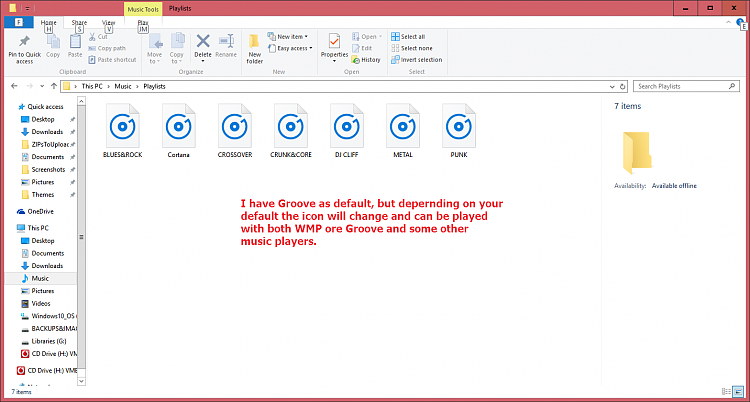Screen dimensions: 750x402
Task: Select the CROSSOVER playlist file
Action: 235,130
